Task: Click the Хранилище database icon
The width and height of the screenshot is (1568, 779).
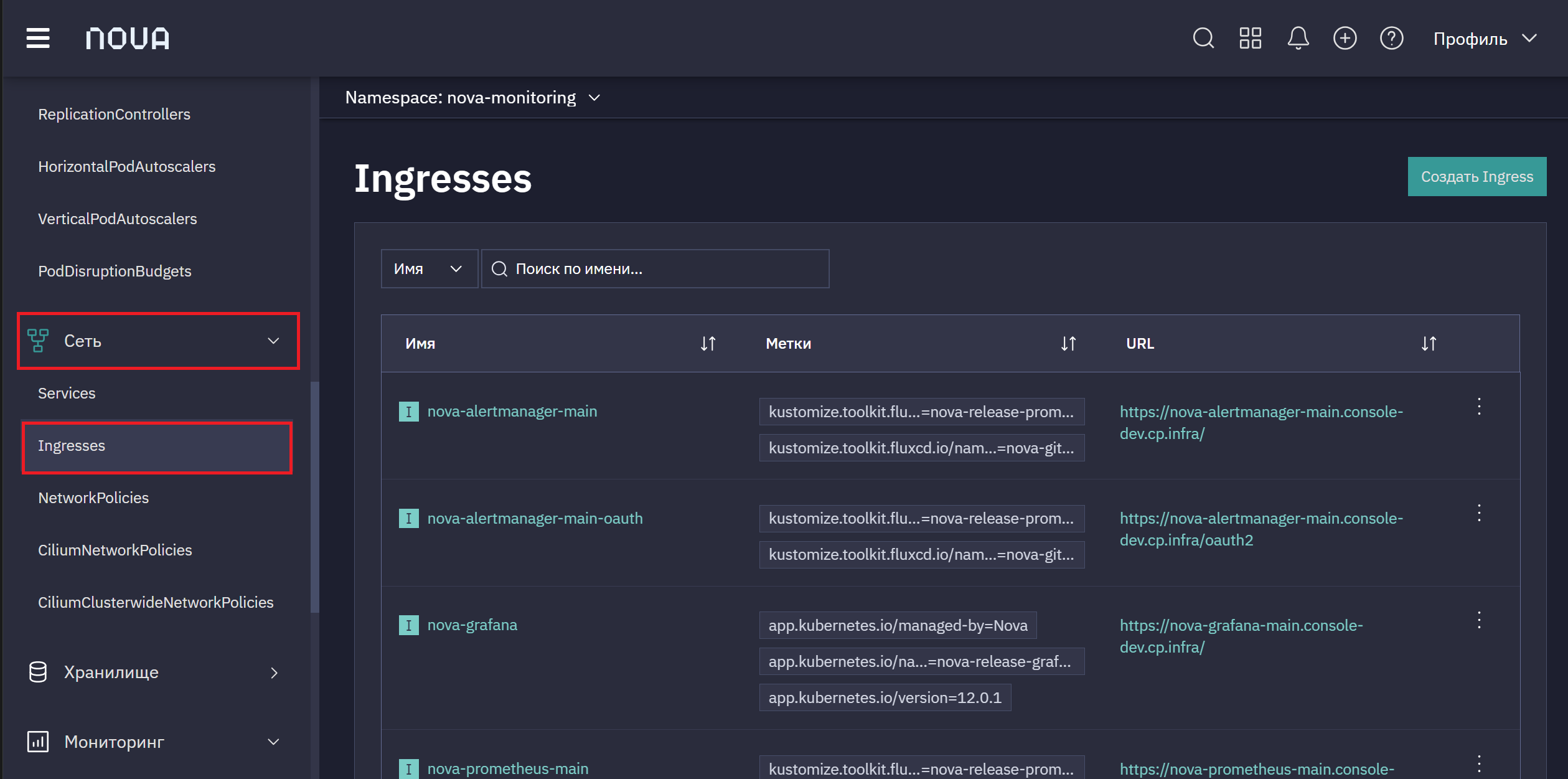Action: [38, 672]
